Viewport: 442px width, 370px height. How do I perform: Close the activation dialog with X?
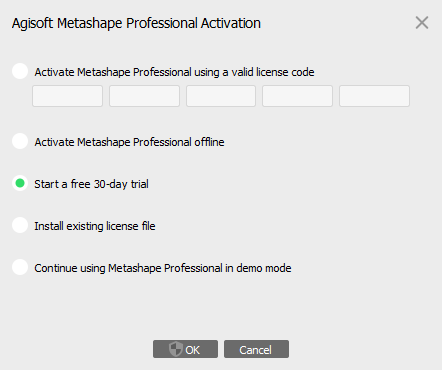[x=422, y=23]
